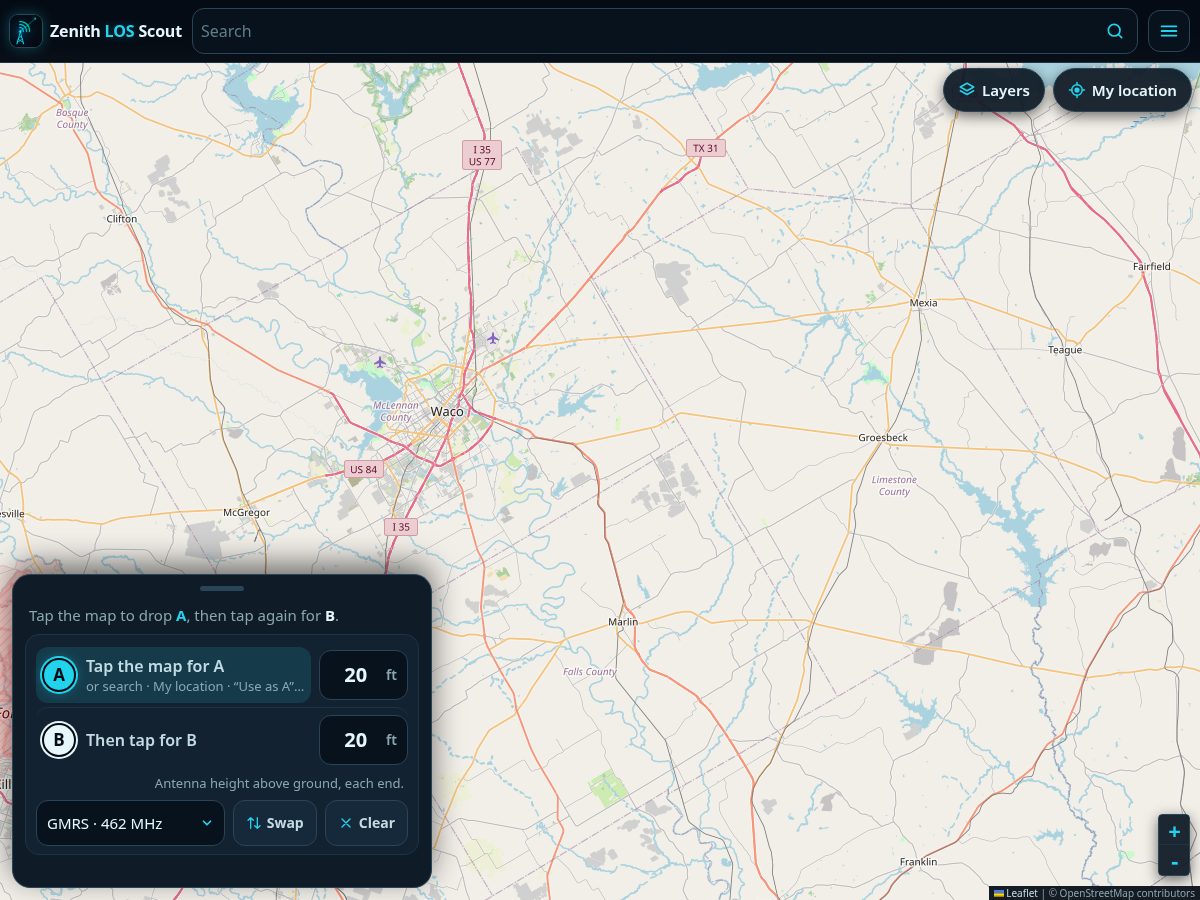Edit antenna height for point A
This screenshot has width=1200, height=900.
tap(363, 675)
